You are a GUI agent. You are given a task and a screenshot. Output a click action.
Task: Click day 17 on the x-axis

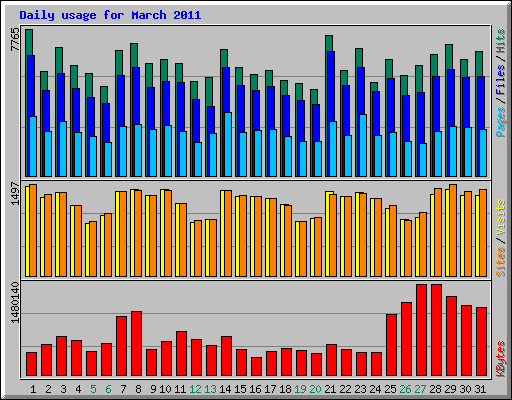[x=270, y=389]
